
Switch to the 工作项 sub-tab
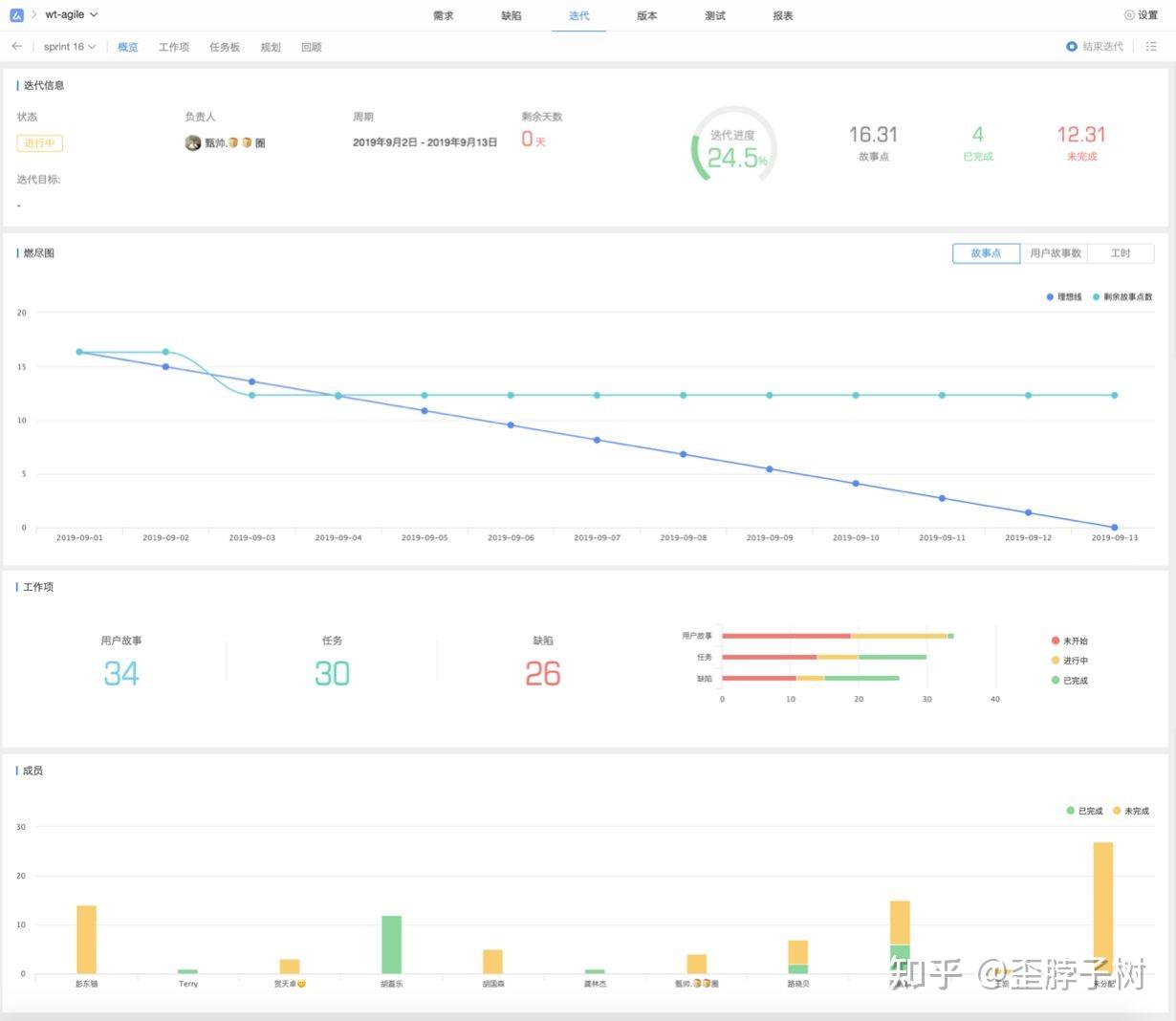pyautogui.click(x=174, y=47)
